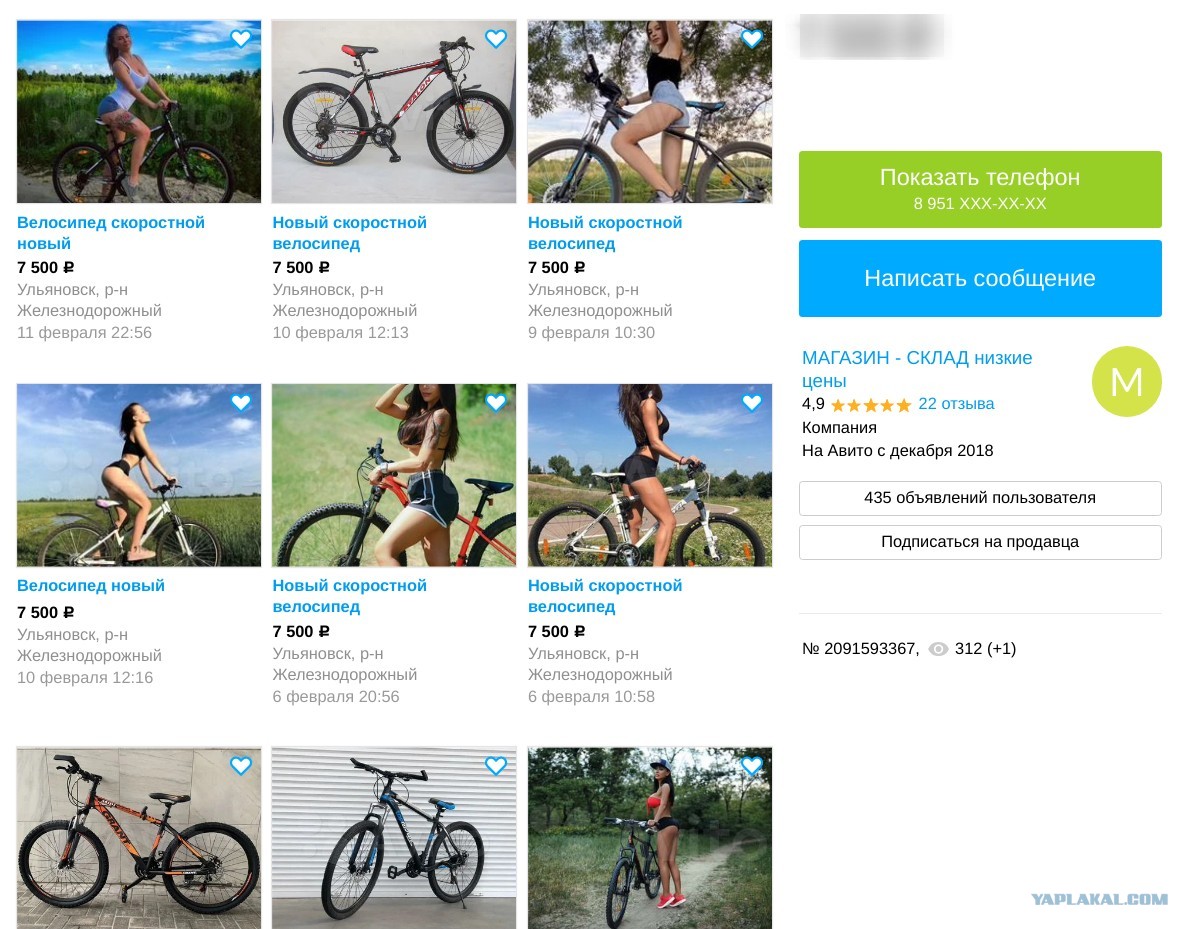This screenshot has width=1194, height=929.
Task: Toggle heart on the 6 февраля 10:58 listing
Action: [x=752, y=402]
